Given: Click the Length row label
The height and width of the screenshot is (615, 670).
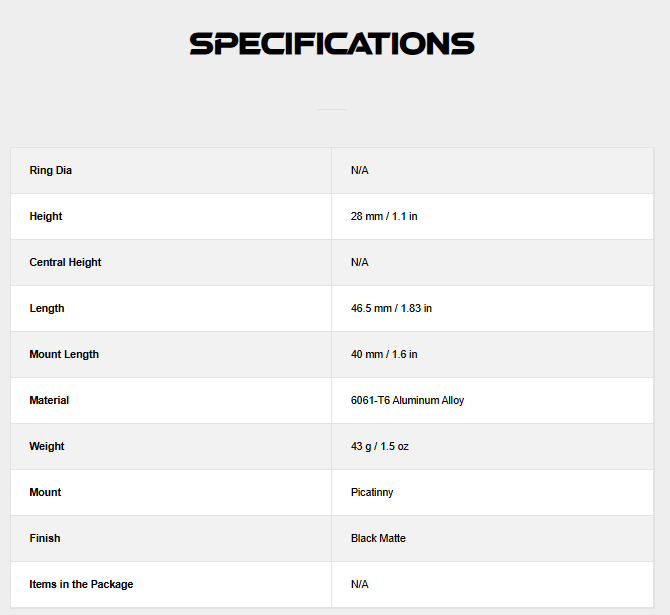Looking at the screenshot, I should [47, 309].
